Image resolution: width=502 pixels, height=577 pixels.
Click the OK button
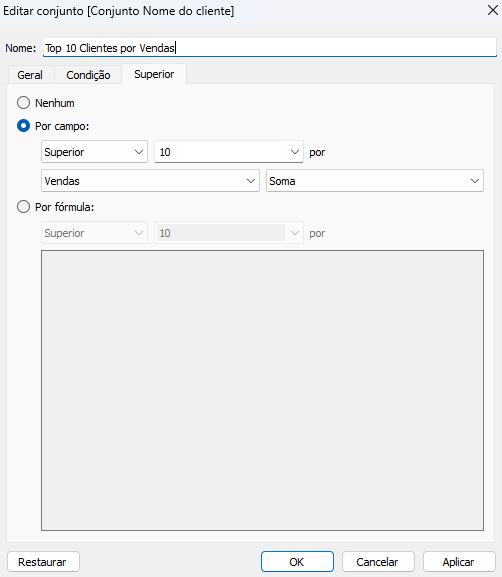coord(297,562)
